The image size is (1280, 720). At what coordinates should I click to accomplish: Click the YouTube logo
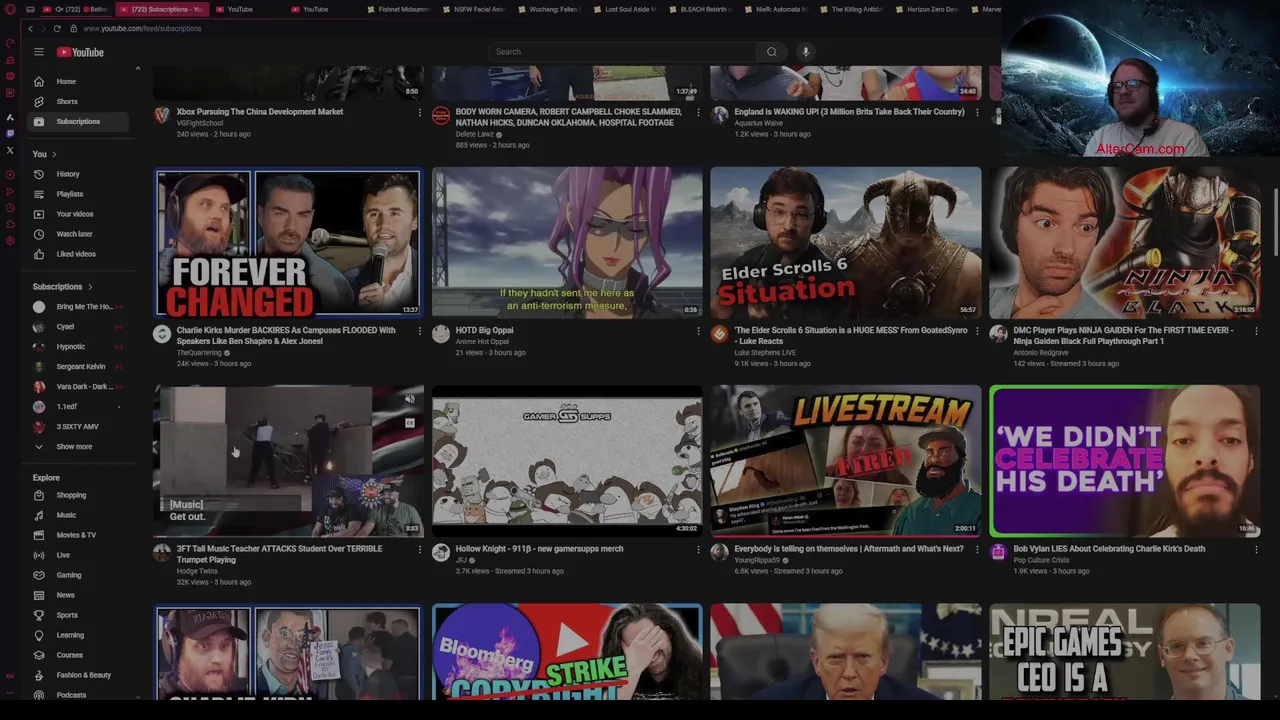80,52
